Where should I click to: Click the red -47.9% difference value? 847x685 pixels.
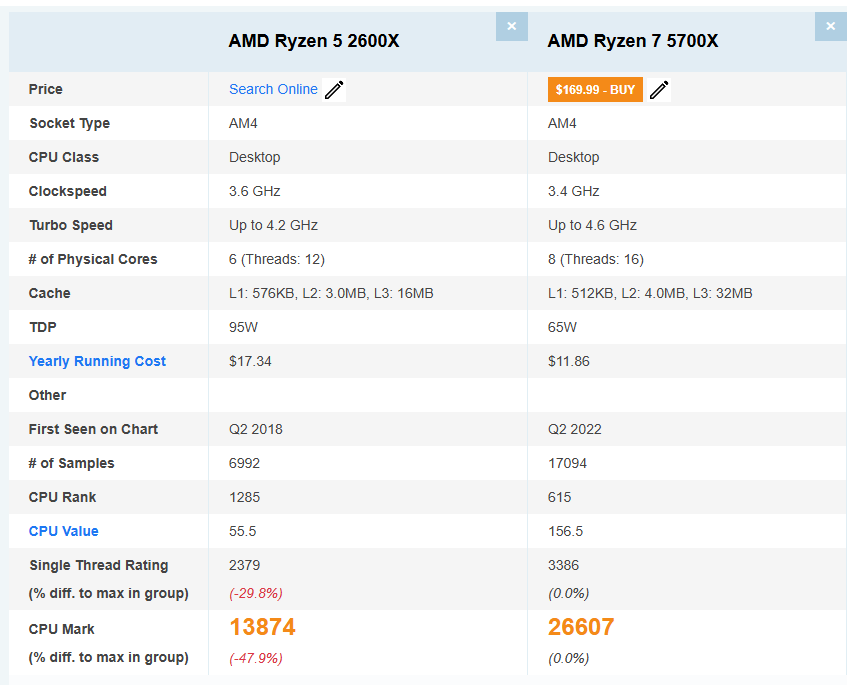[x=255, y=658]
